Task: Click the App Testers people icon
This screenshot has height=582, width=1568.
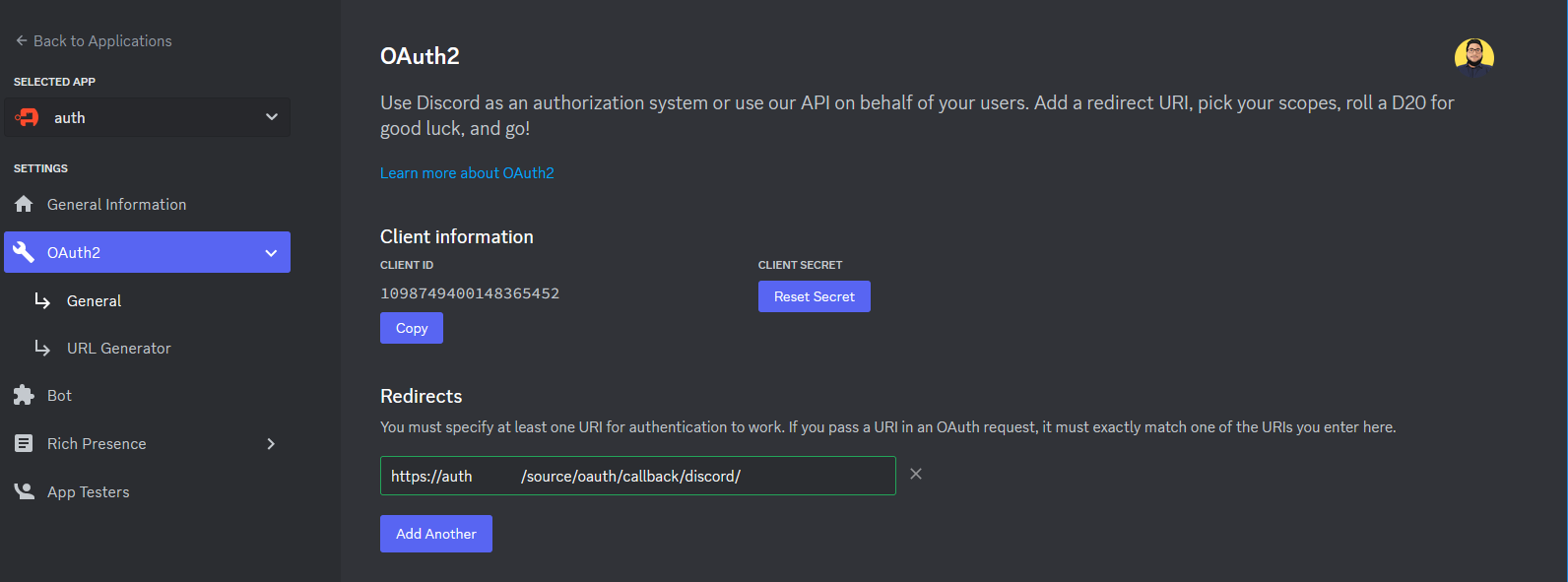Action: pyautogui.click(x=24, y=491)
